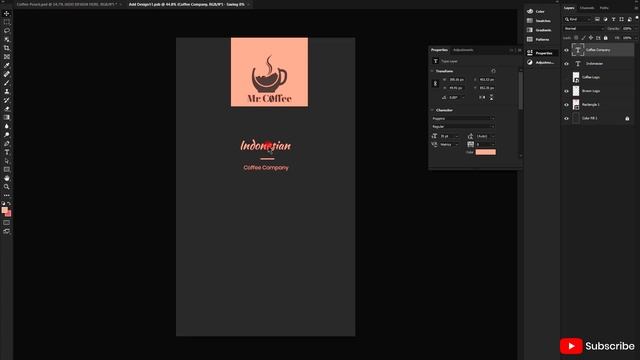Open the Patterns panel from the dock
This screenshot has width=640, height=360.
tap(539, 40)
